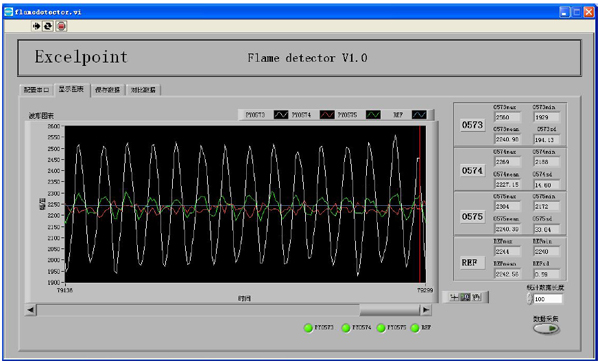Click the PY0573 white waveform legend icon
Viewport: 600px width, 363px height.
(281, 114)
